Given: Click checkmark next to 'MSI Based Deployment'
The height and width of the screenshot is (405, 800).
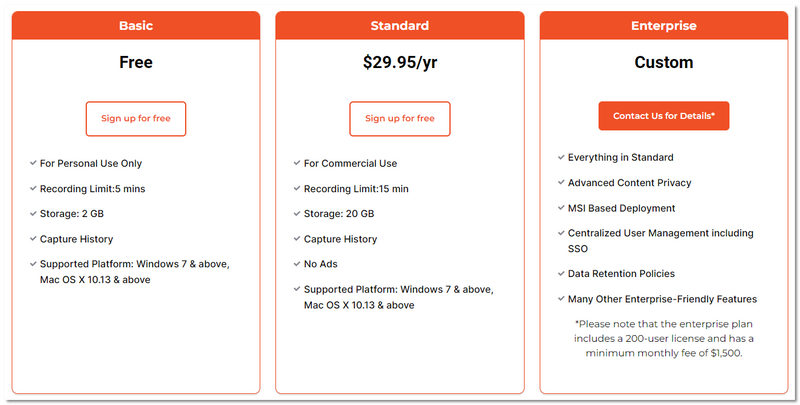Looking at the screenshot, I should (561, 208).
